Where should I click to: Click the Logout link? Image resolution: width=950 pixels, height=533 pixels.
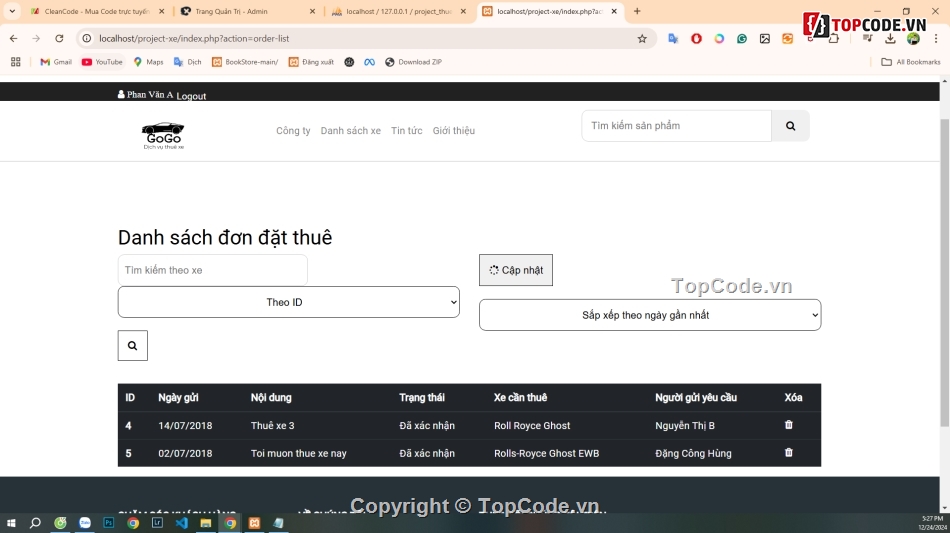tap(191, 96)
